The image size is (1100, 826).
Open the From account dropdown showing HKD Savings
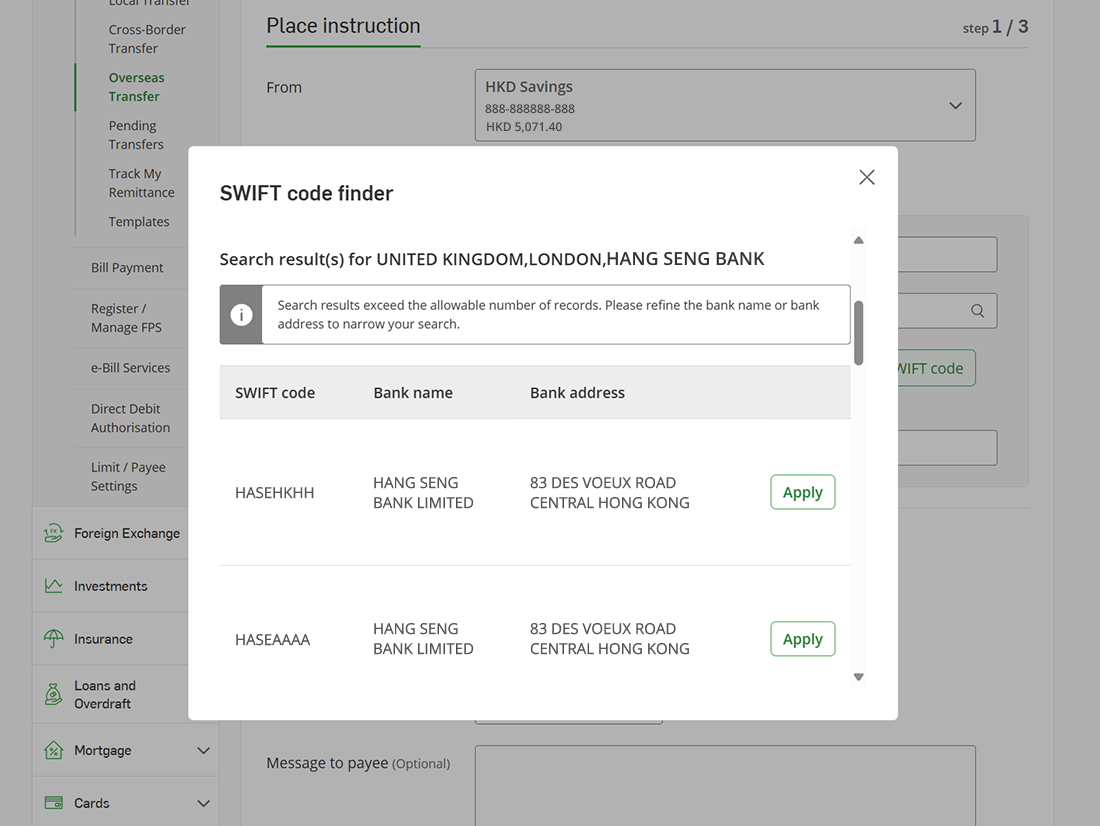coord(954,105)
